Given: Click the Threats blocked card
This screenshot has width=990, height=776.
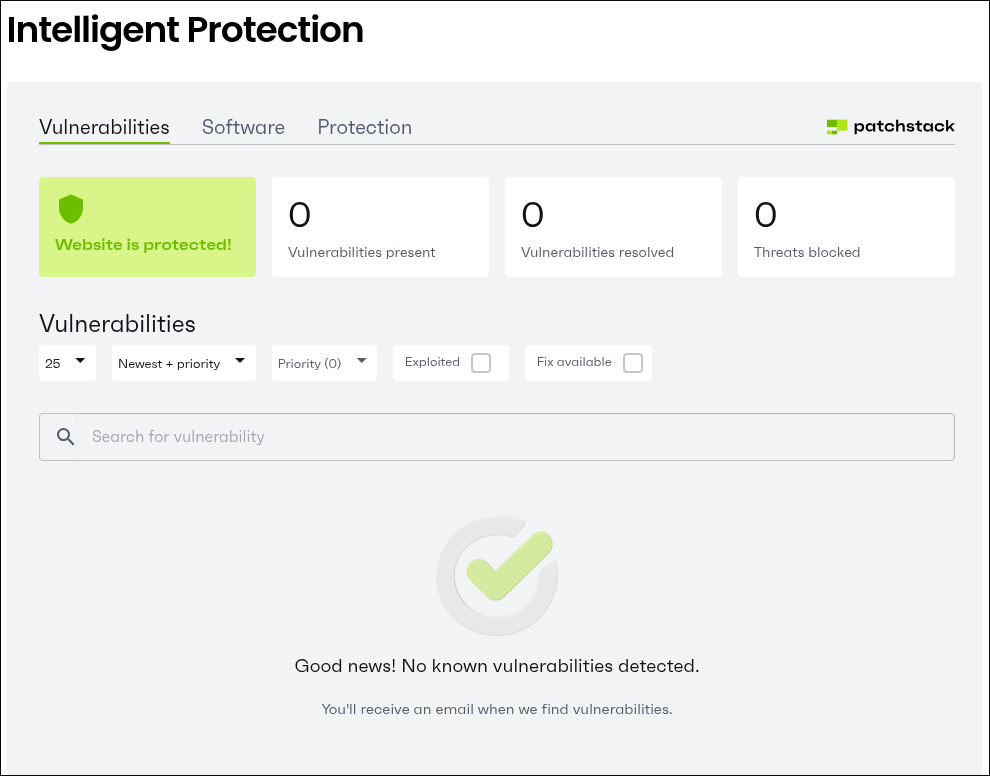Looking at the screenshot, I should [x=846, y=227].
